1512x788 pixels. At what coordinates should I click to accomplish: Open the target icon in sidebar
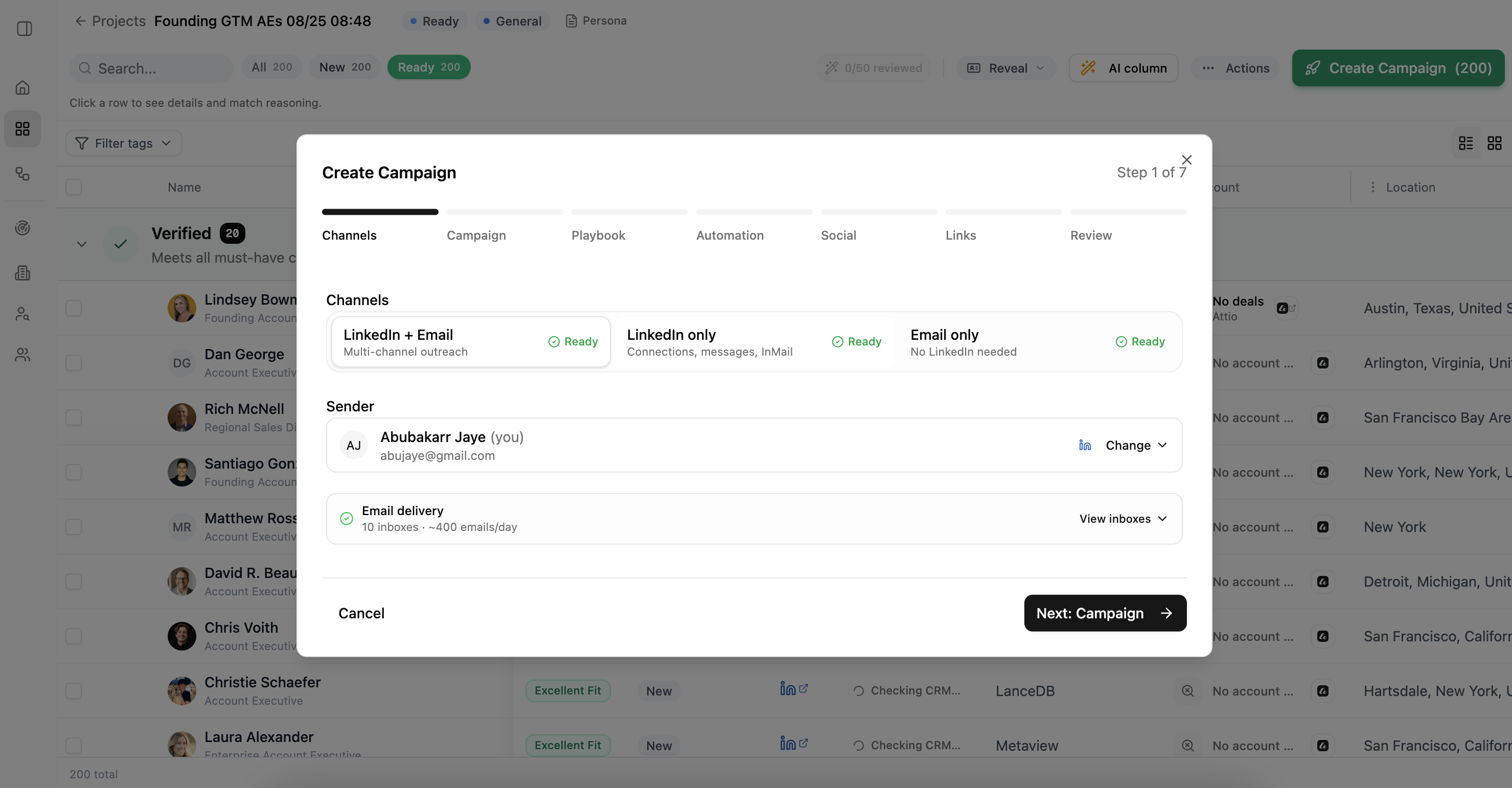coord(22,227)
